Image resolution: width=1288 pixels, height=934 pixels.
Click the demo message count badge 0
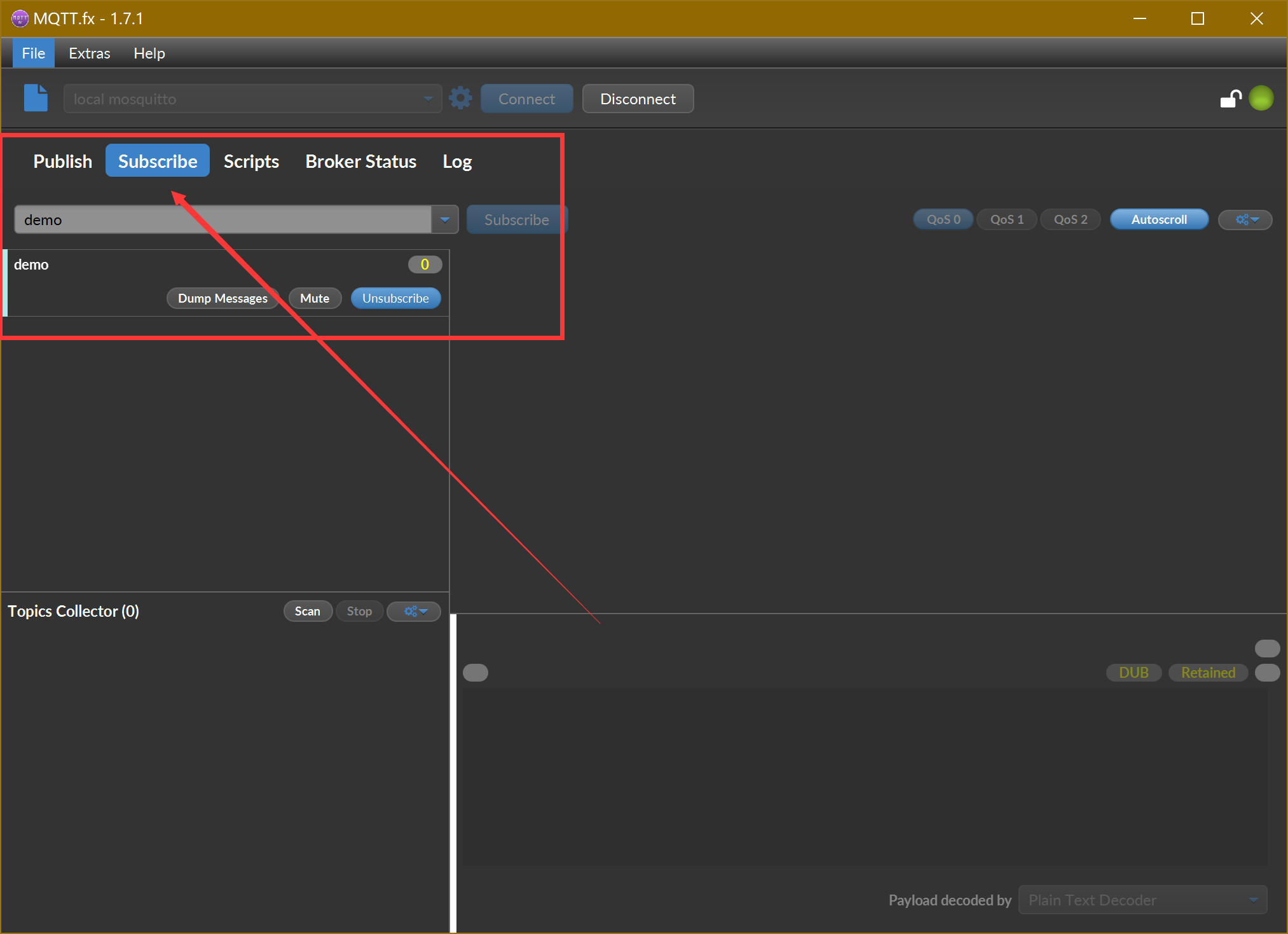(x=425, y=264)
